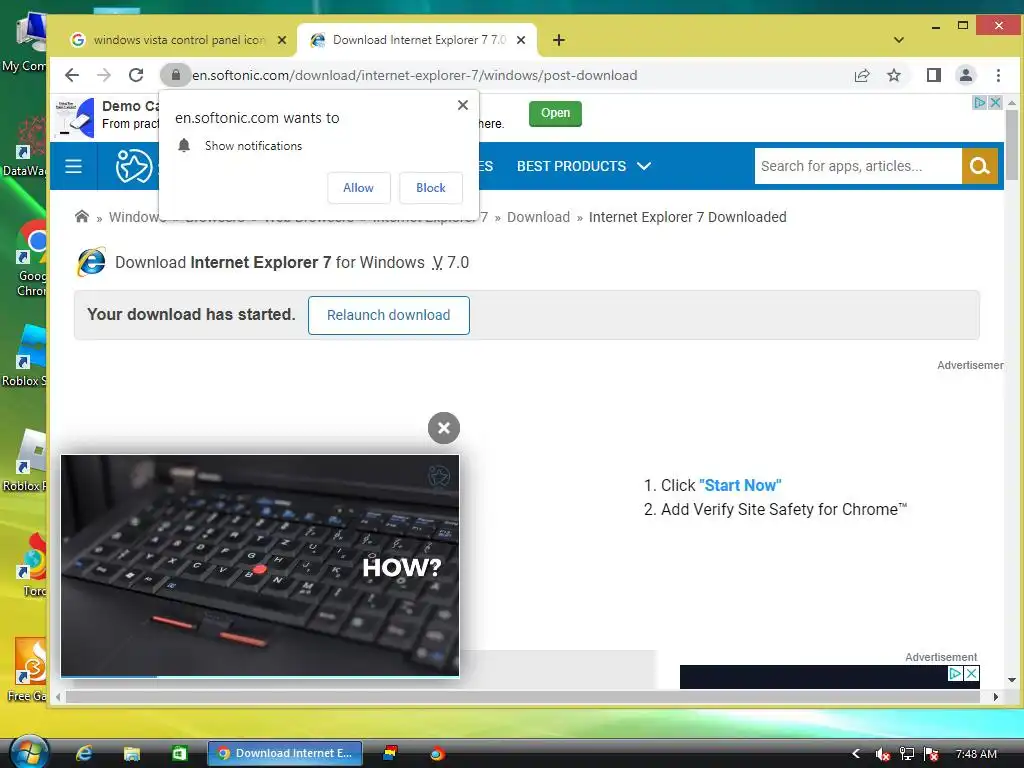Open the Roblox Player desktop shortcut
The width and height of the screenshot is (1024, 768).
(26, 460)
